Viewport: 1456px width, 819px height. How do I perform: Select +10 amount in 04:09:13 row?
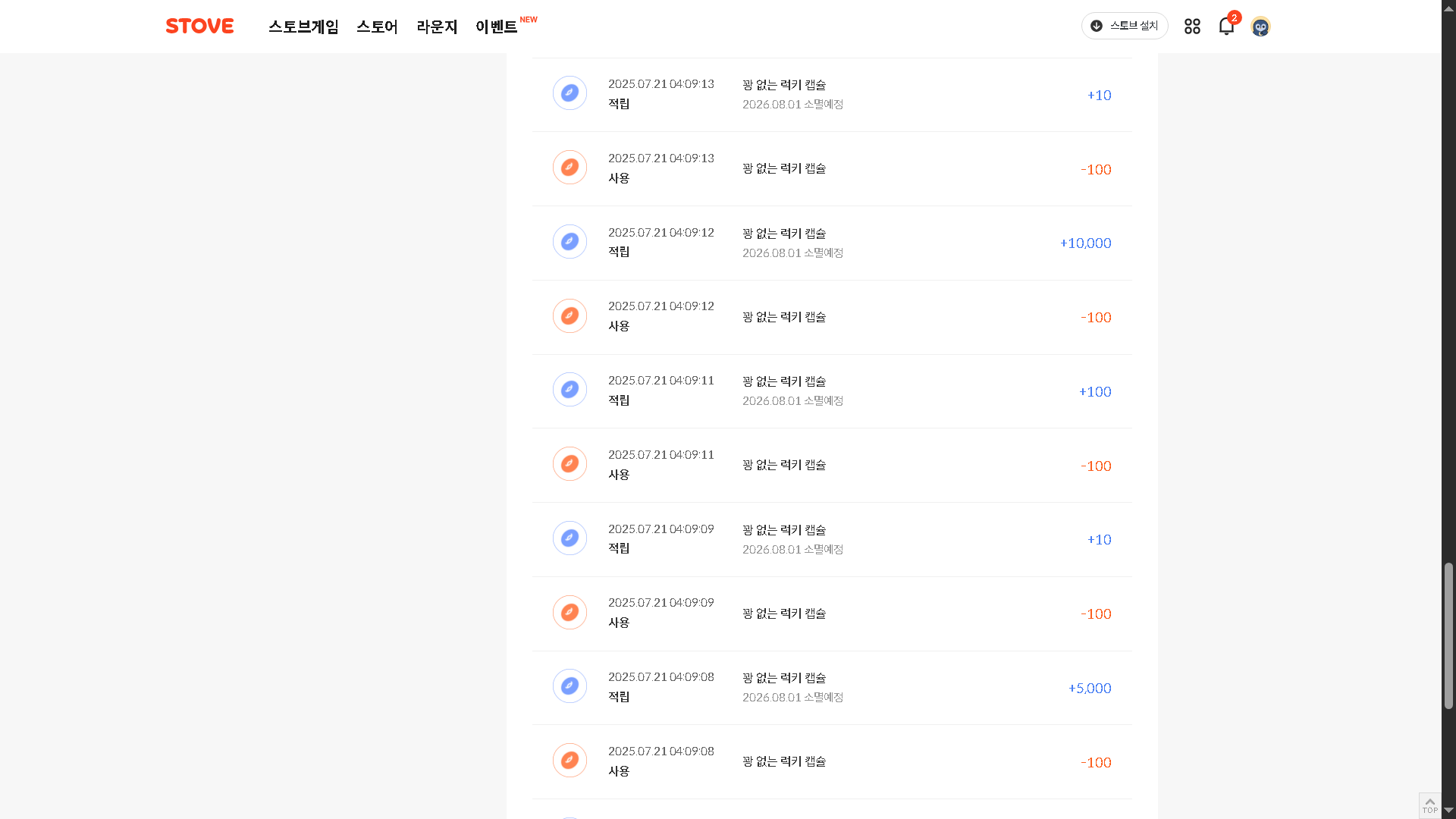click(1099, 96)
